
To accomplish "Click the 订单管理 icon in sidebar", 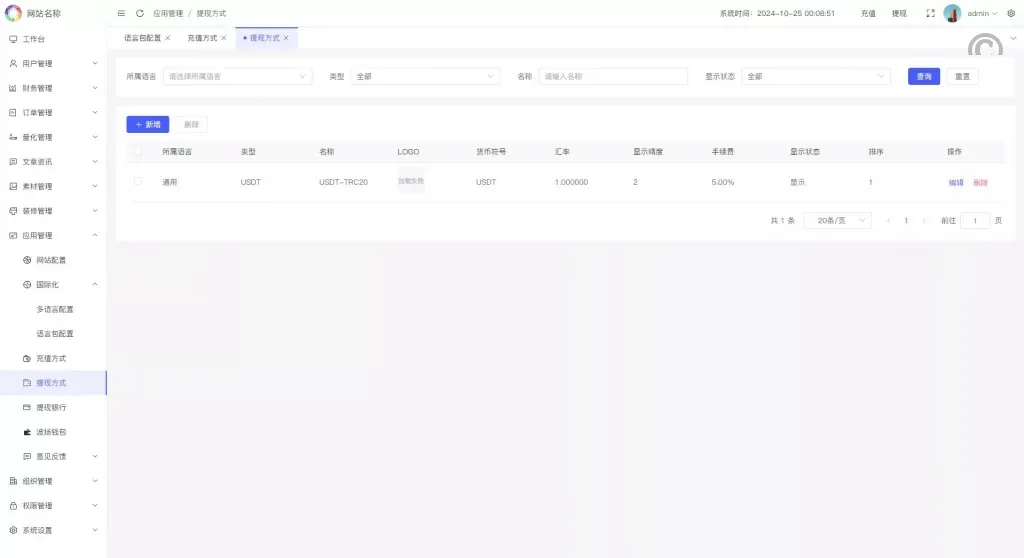I will click(13, 112).
